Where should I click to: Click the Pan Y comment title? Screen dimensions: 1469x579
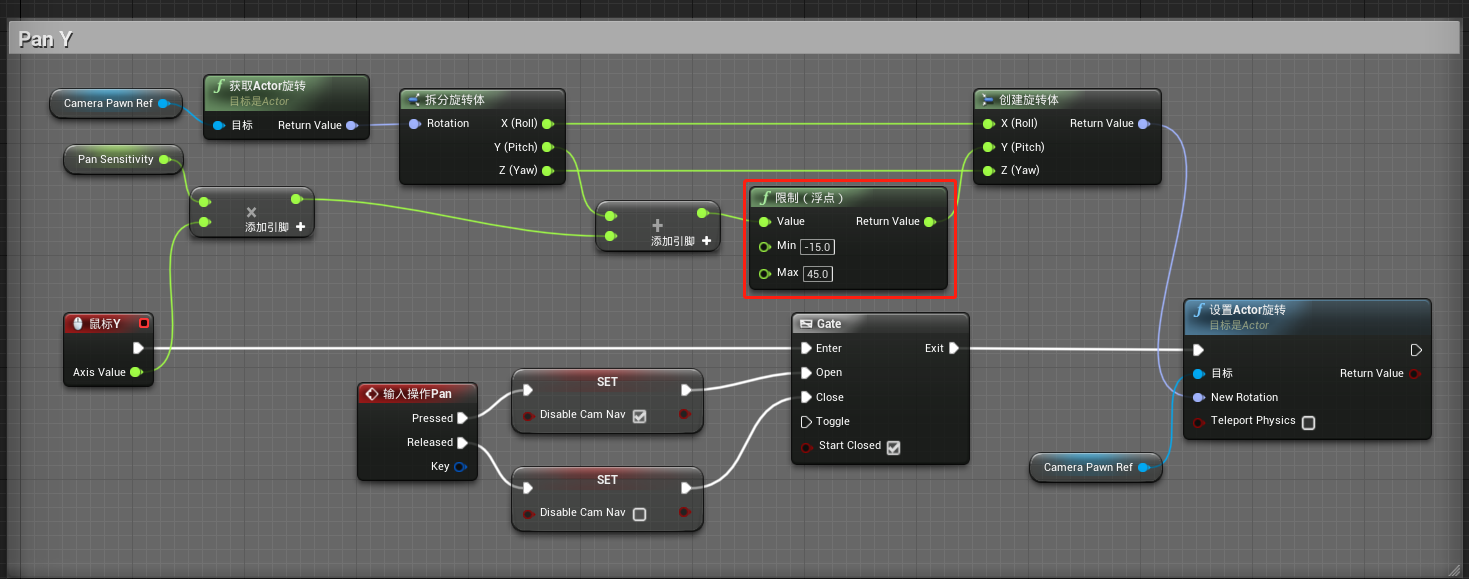point(45,39)
